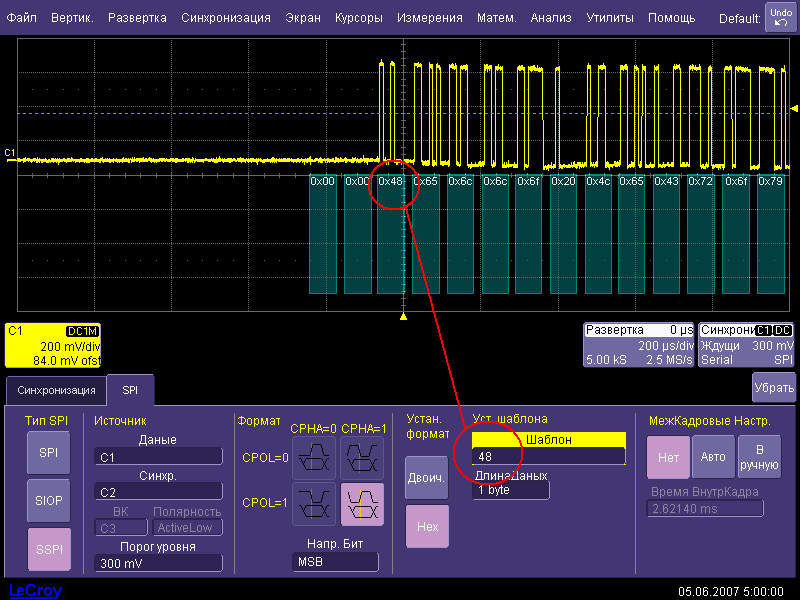Open the Напр. Бит MSB dropdown

(x=335, y=562)
